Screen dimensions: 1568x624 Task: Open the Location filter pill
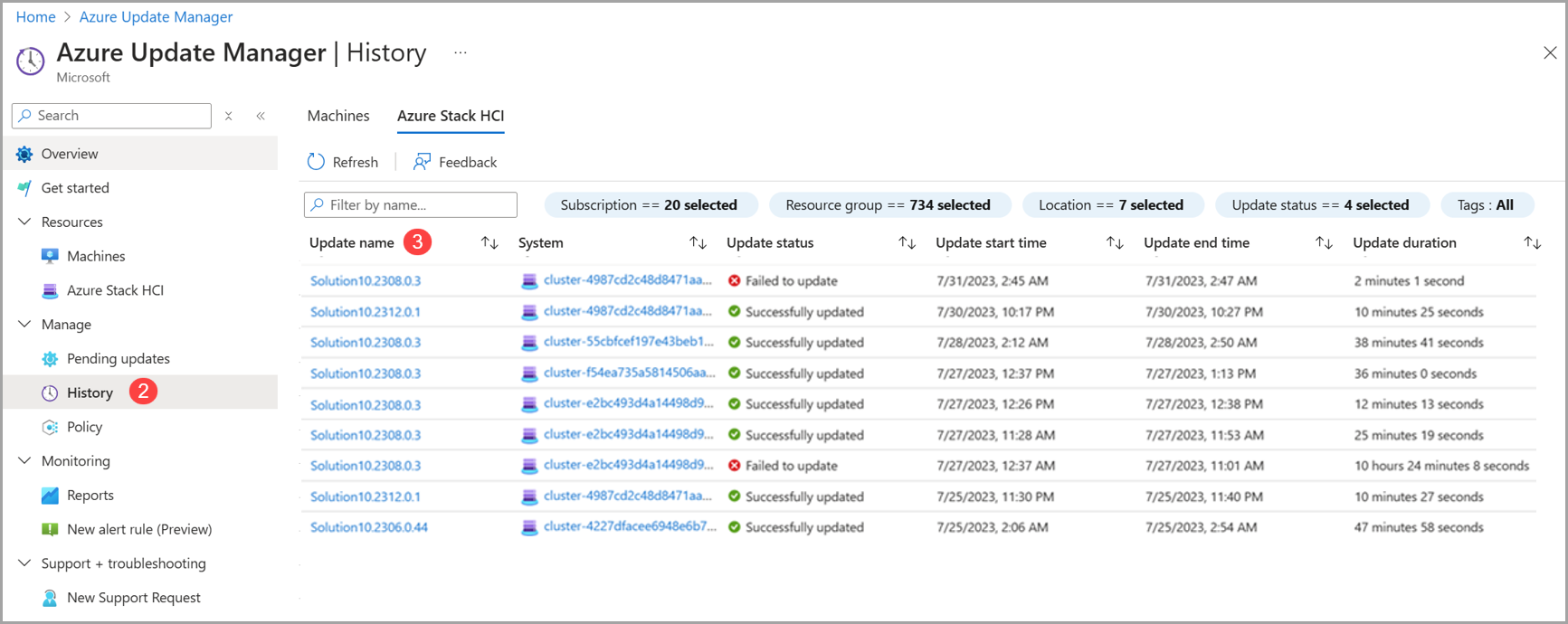coord(1111,205)
